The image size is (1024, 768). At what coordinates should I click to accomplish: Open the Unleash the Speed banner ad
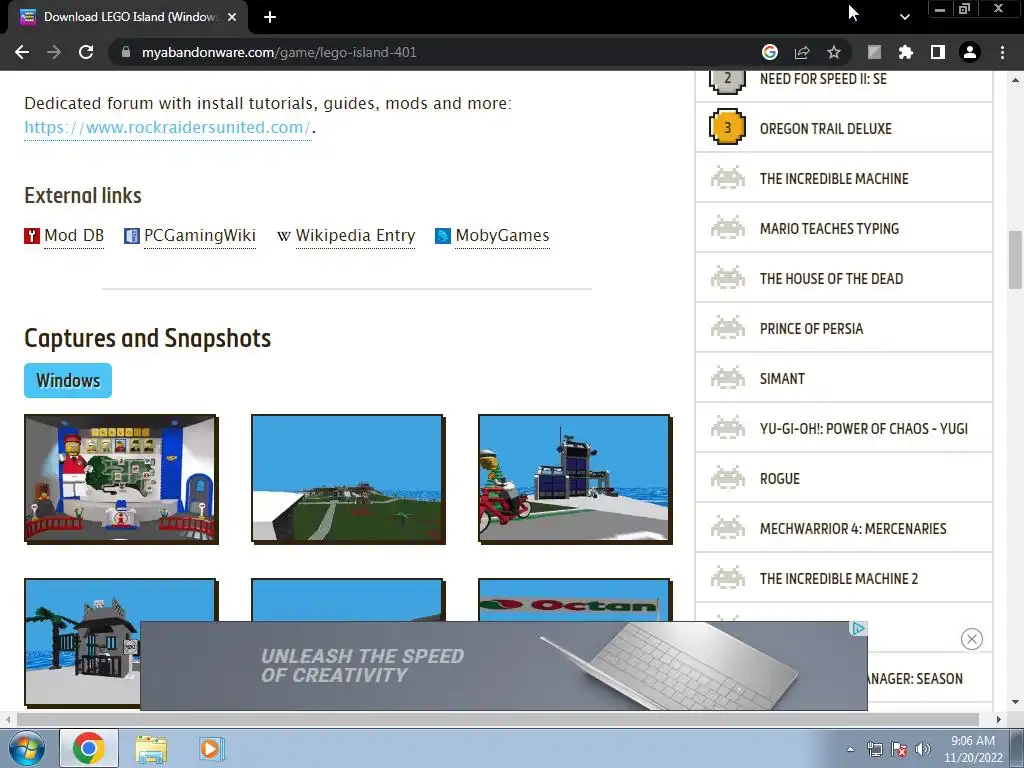pos(504,665)
